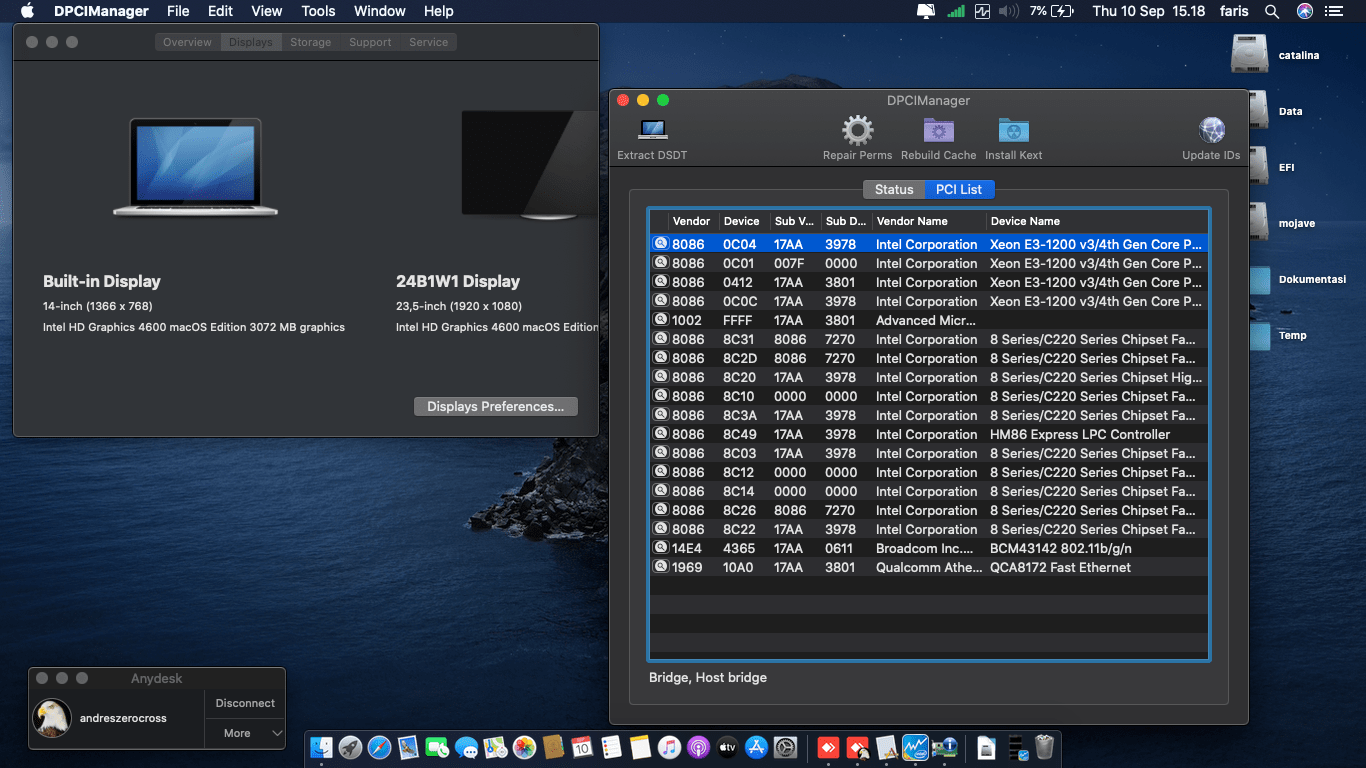Click the lookup icon on the HM86 Express row
This screenshot has height=768, width=1366.
(x=660, y=434)
